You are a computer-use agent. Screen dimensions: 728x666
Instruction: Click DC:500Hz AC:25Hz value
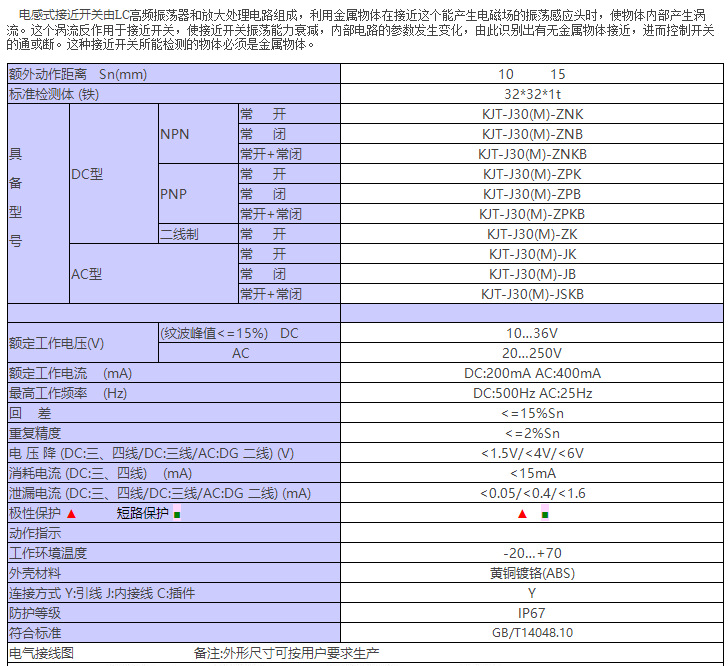coord(532,393)
